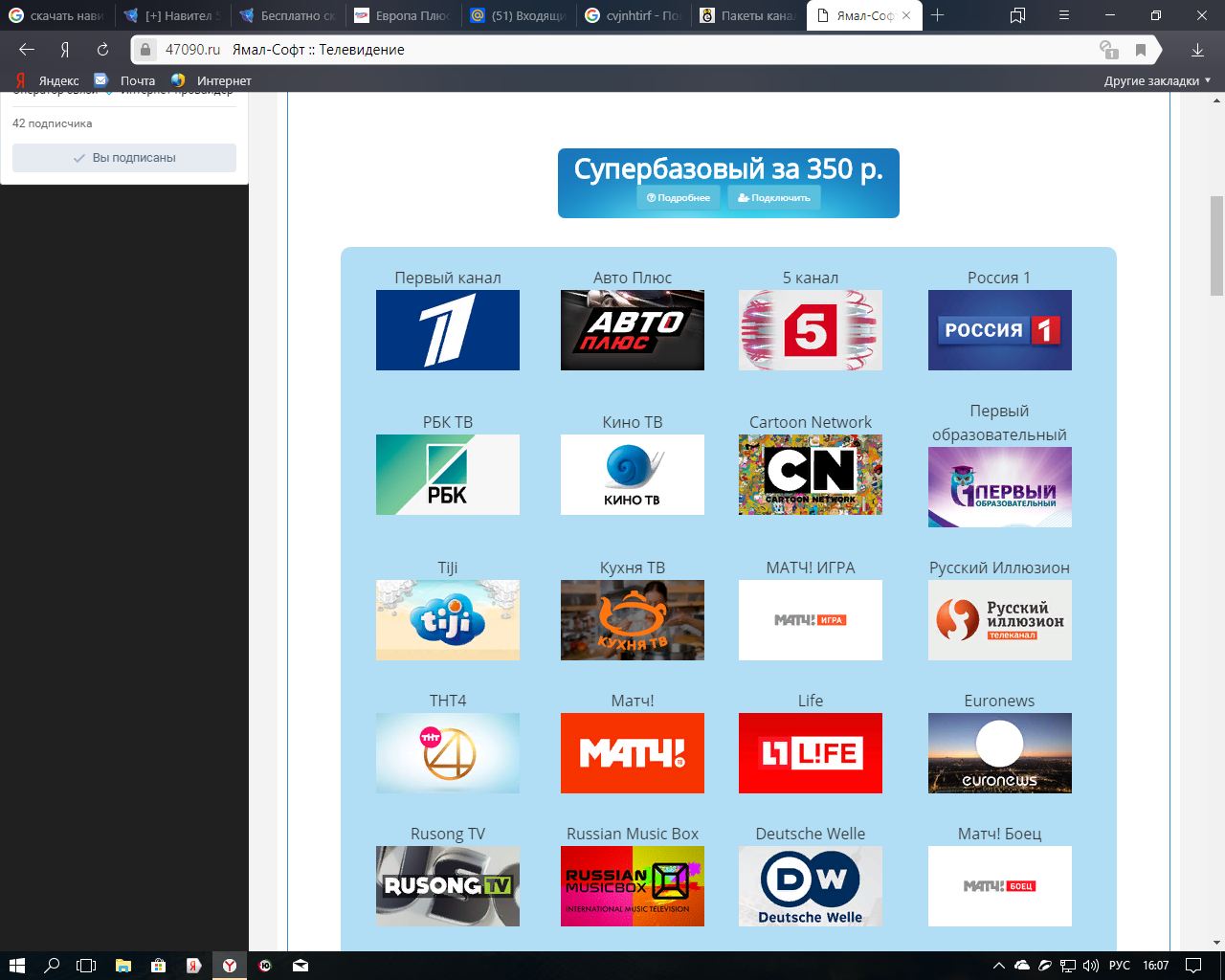Open the Яндекс bookmark

click(x=47, y=80)
